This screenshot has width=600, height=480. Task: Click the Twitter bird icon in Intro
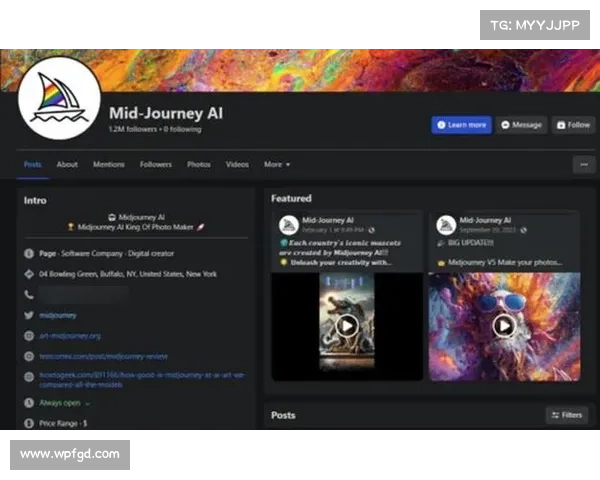28,316
